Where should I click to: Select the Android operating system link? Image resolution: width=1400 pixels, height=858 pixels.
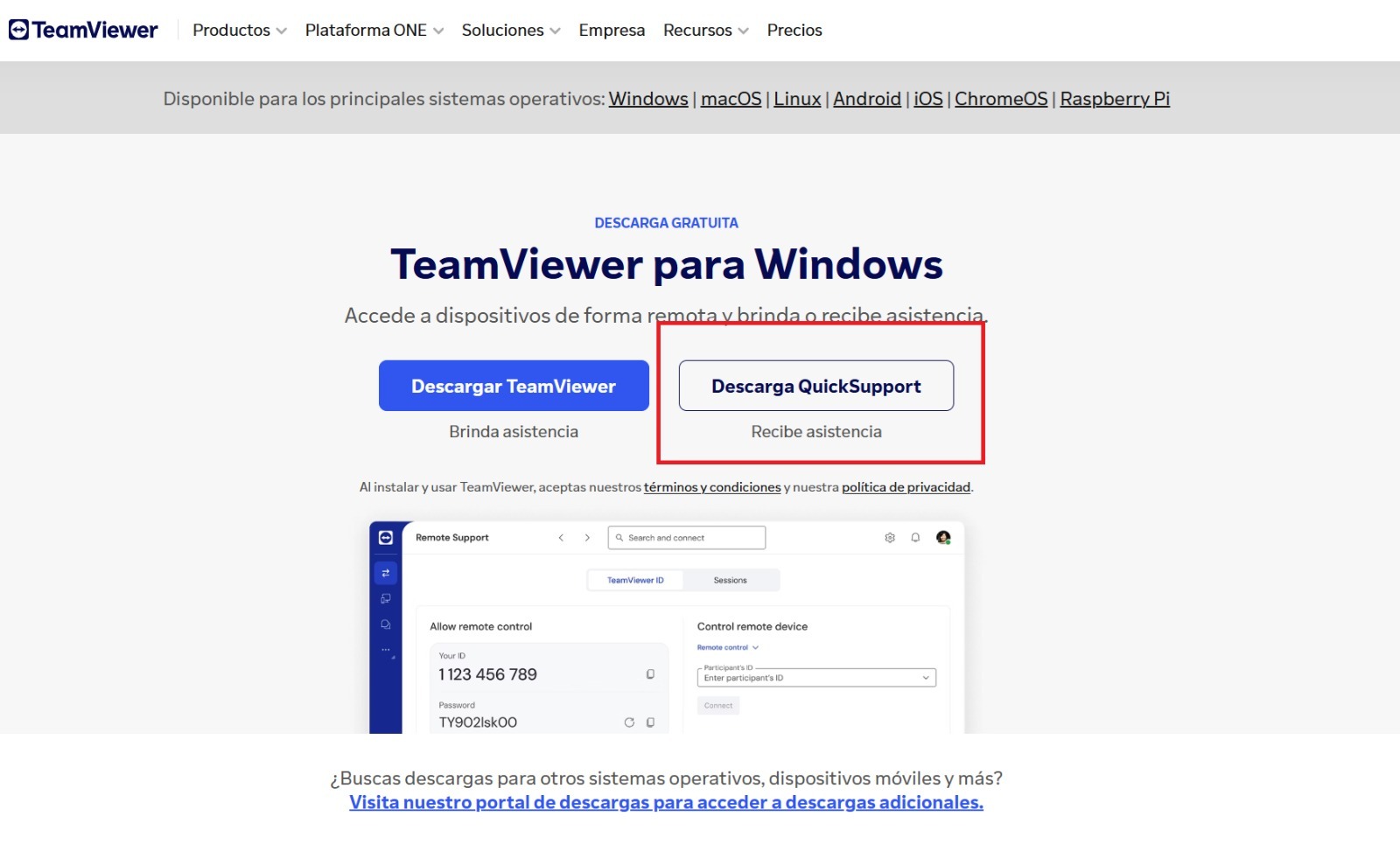pyautogui.click(x=867, y=99)
